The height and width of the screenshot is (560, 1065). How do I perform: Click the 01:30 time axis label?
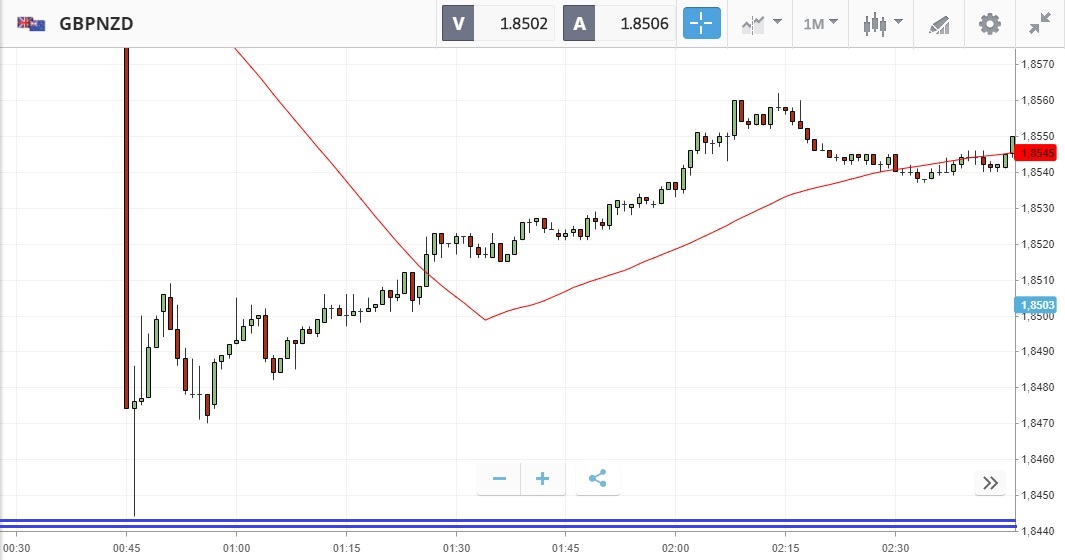tap(456, 548)
